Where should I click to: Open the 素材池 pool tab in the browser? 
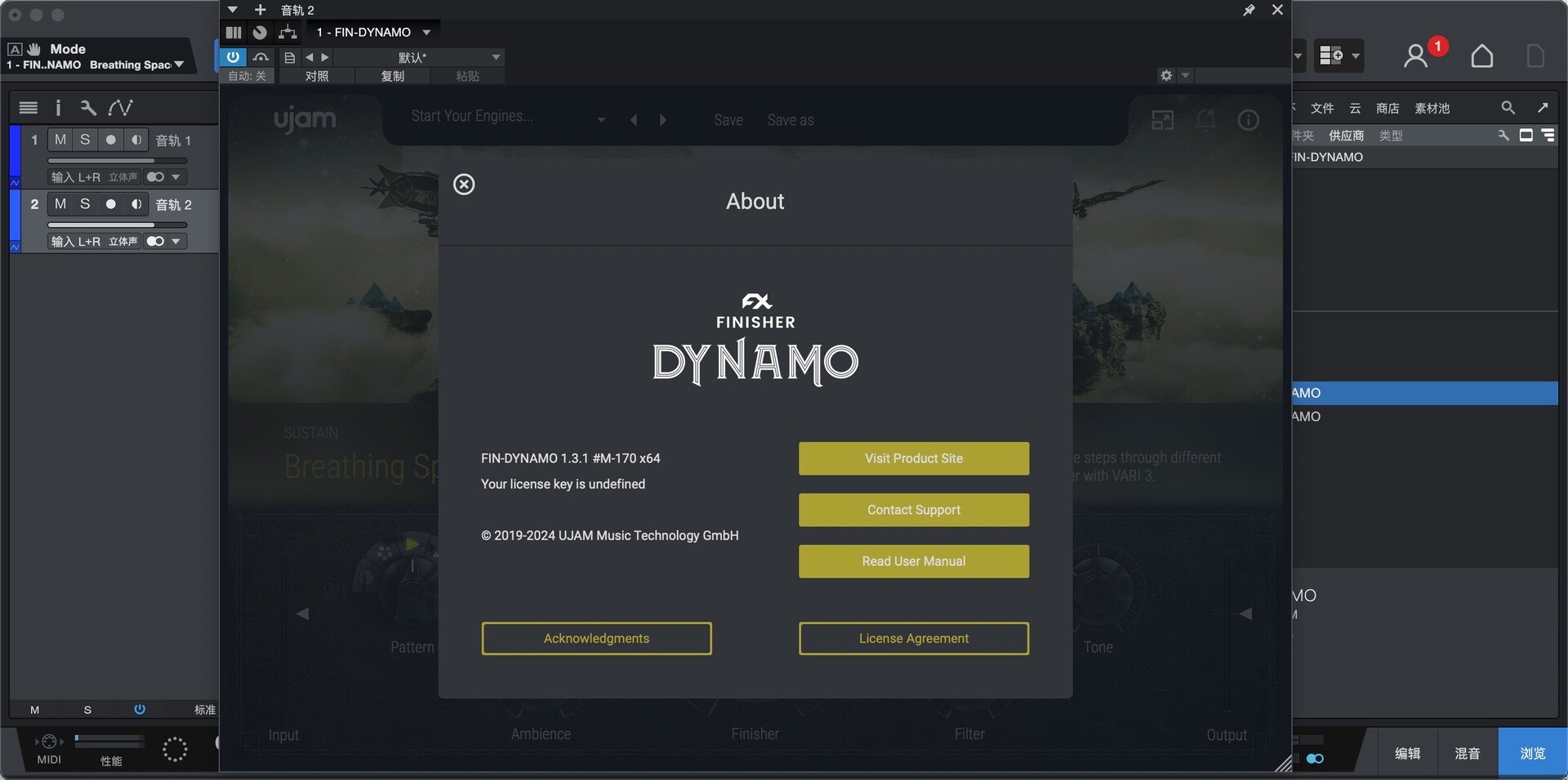pyautogui.click(x=1432, y=109)
